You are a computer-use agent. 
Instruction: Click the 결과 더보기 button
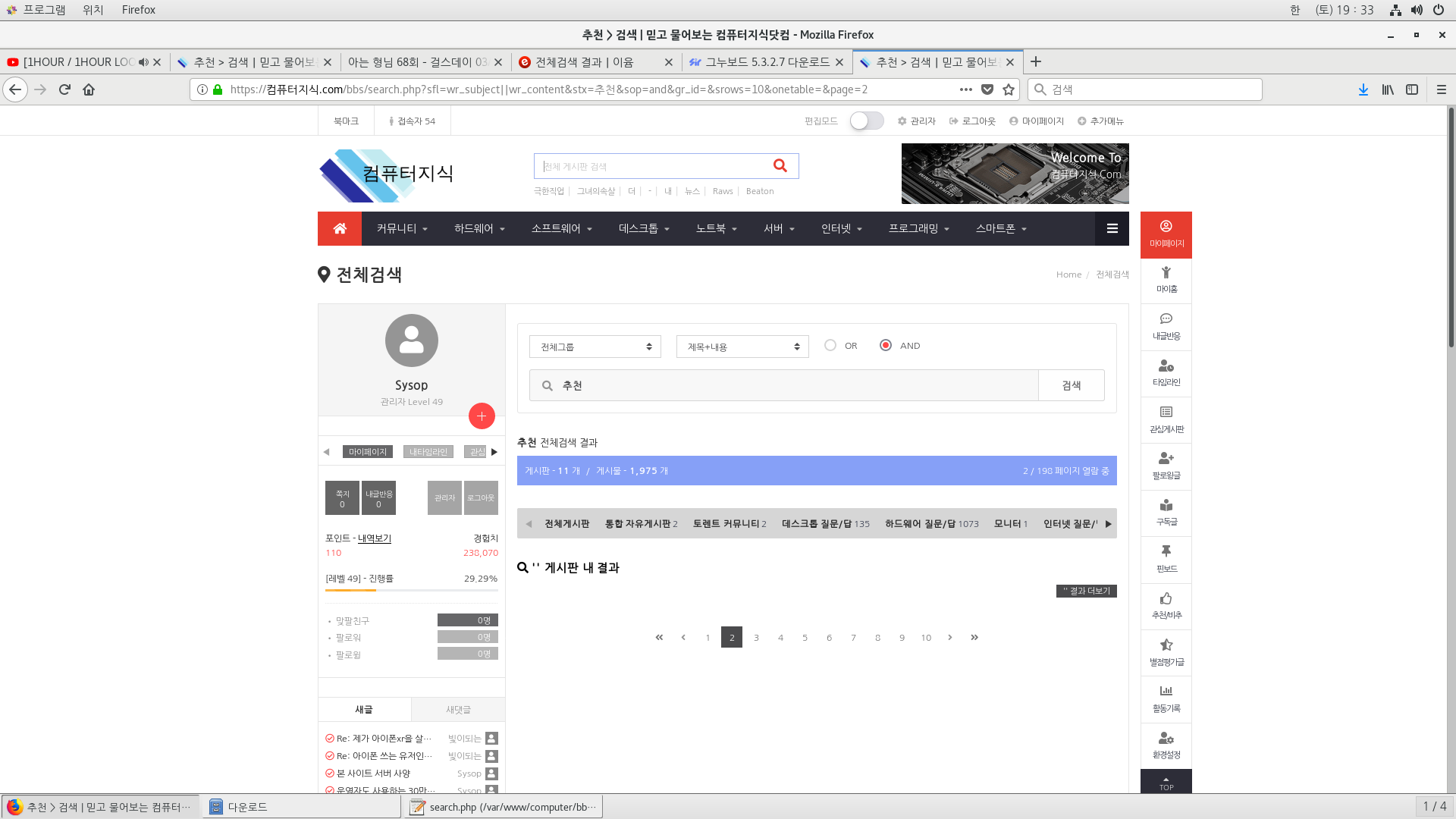click(x=1086, y=591)
